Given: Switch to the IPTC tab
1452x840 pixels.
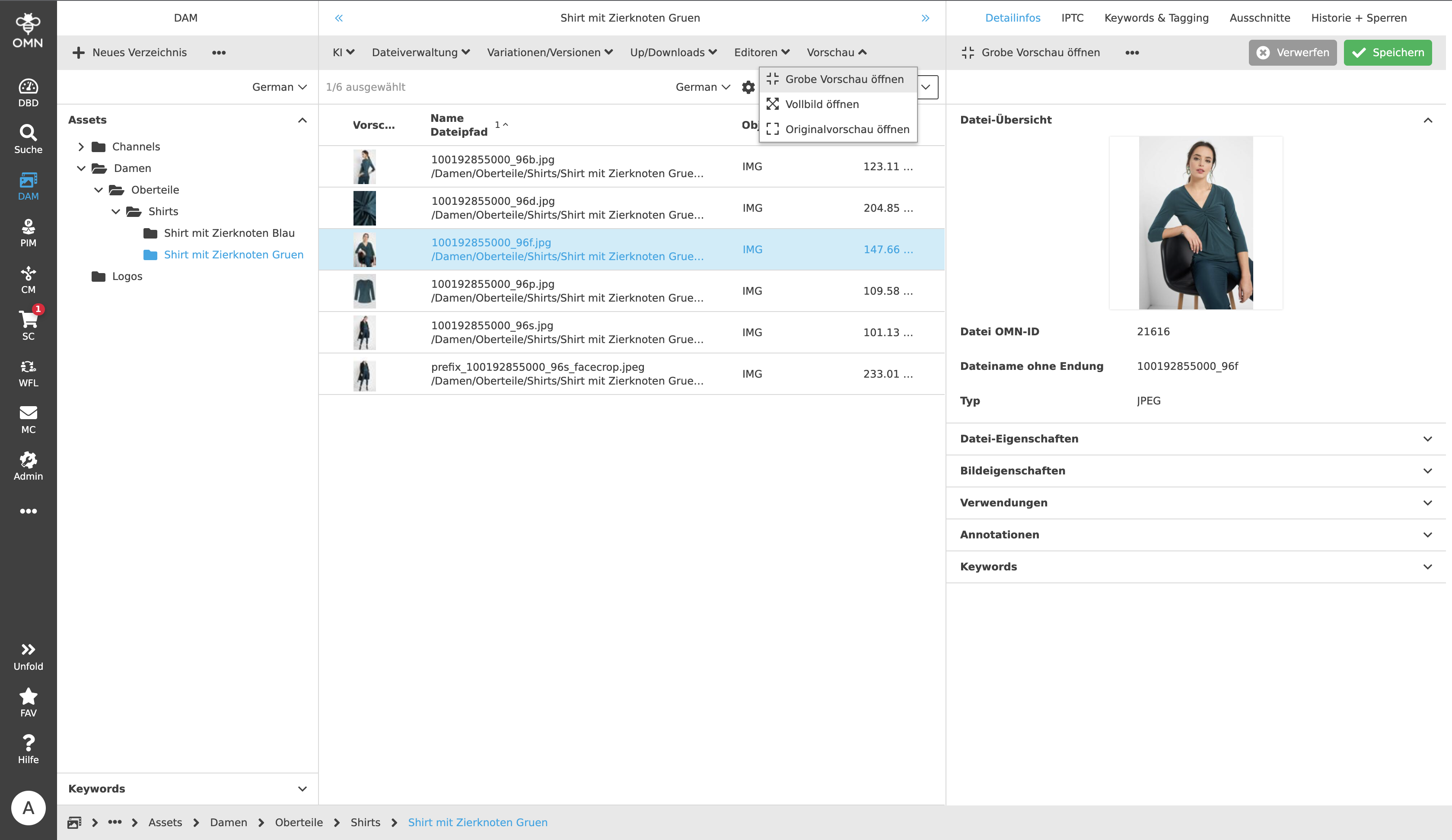Looking at the screenshot, I should 1072,18.
